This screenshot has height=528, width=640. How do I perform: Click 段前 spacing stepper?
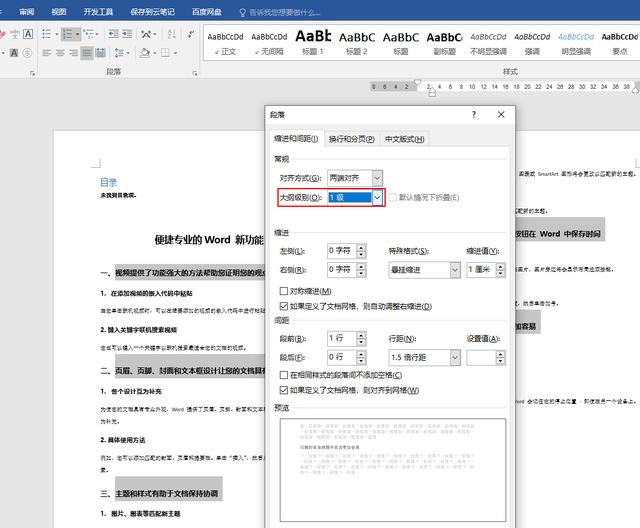click(x=361, y=338)
